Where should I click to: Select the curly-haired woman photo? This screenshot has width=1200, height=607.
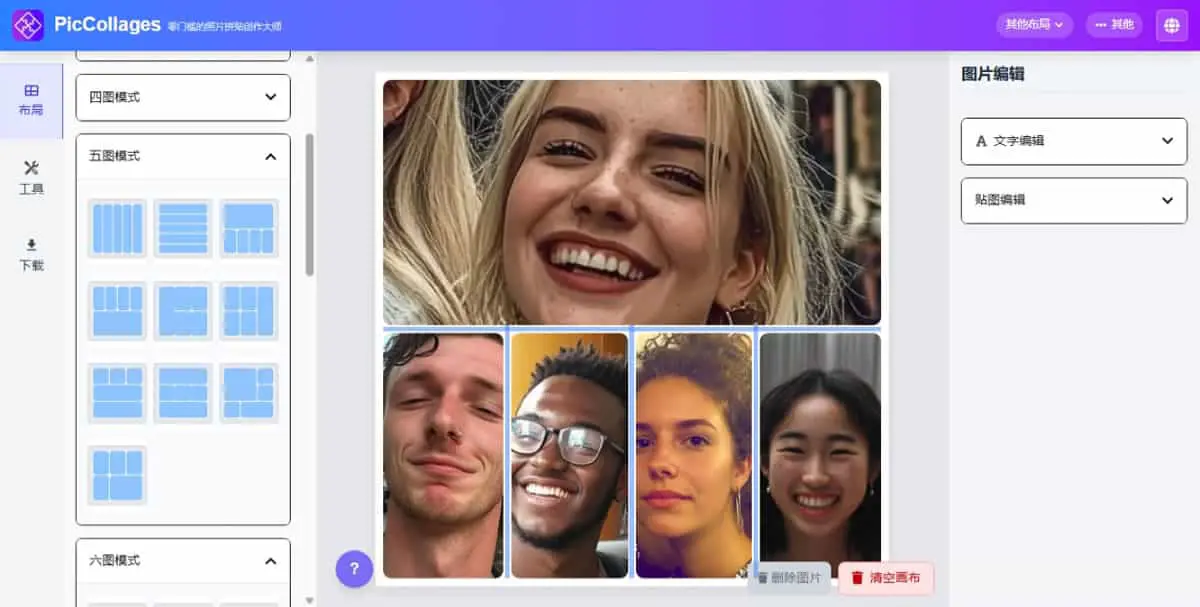coord(693,455)
